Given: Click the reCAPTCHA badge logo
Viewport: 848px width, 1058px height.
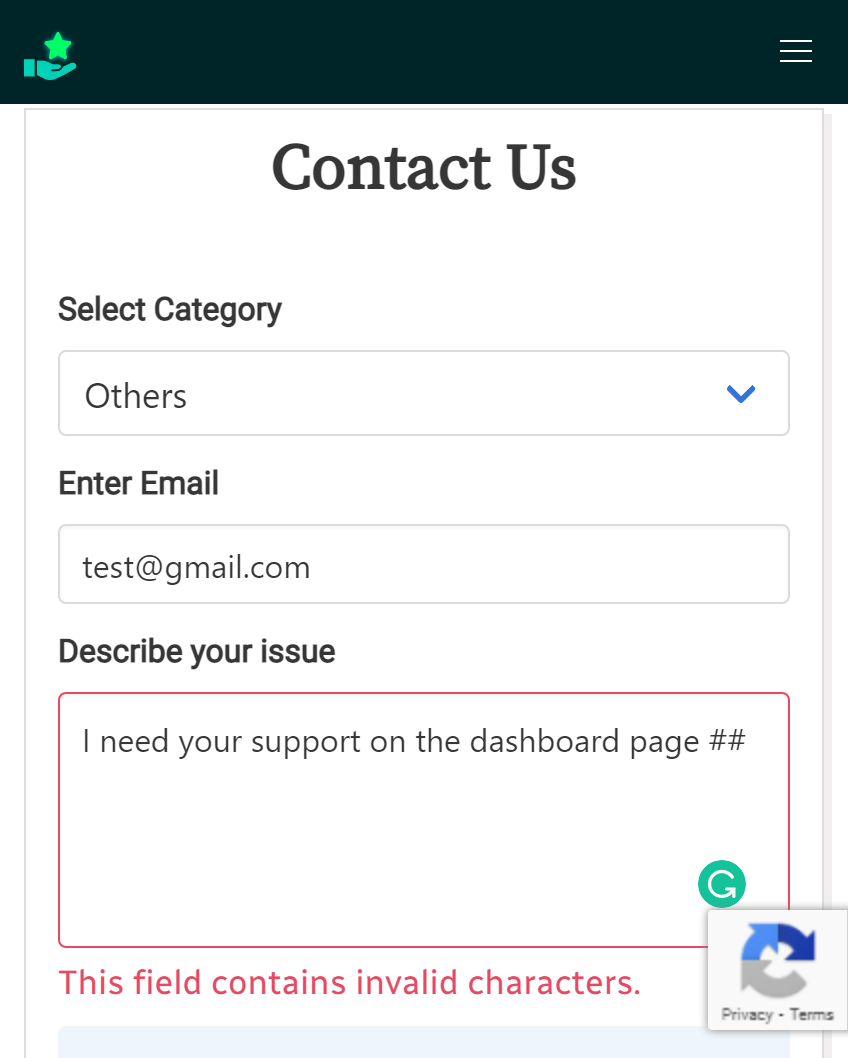Looking at the screenshot, I should pyautogui.click(x=777, y=959).
